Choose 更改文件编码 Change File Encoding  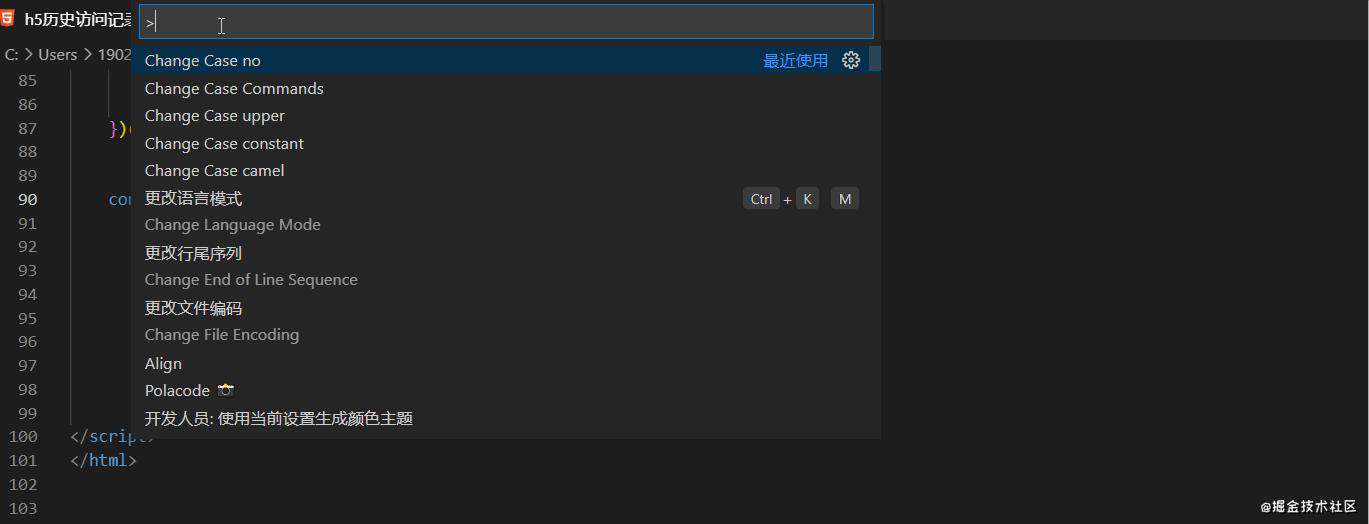tap(506, 321)
